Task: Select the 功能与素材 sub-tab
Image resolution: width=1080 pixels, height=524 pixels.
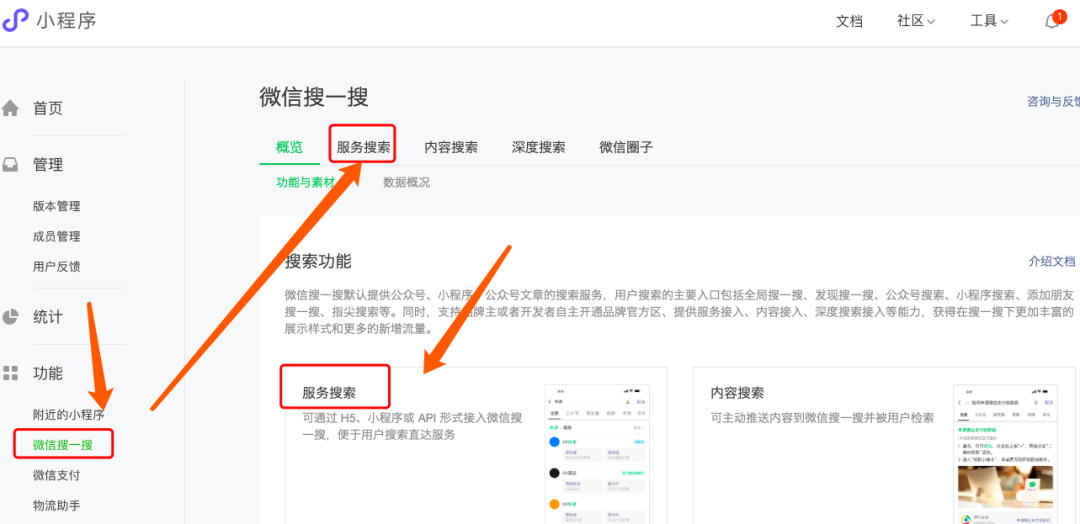Action: (x=305, y=183)
